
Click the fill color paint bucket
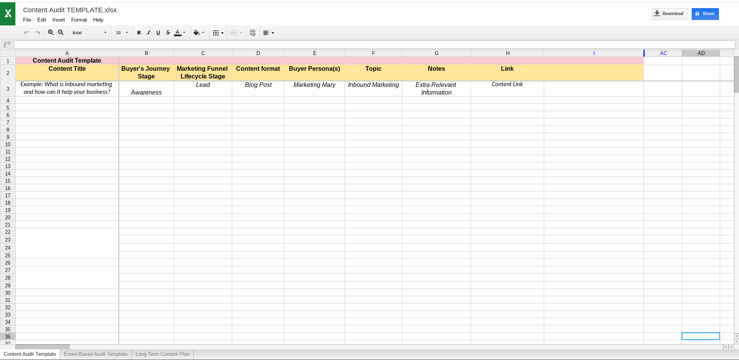197,33
